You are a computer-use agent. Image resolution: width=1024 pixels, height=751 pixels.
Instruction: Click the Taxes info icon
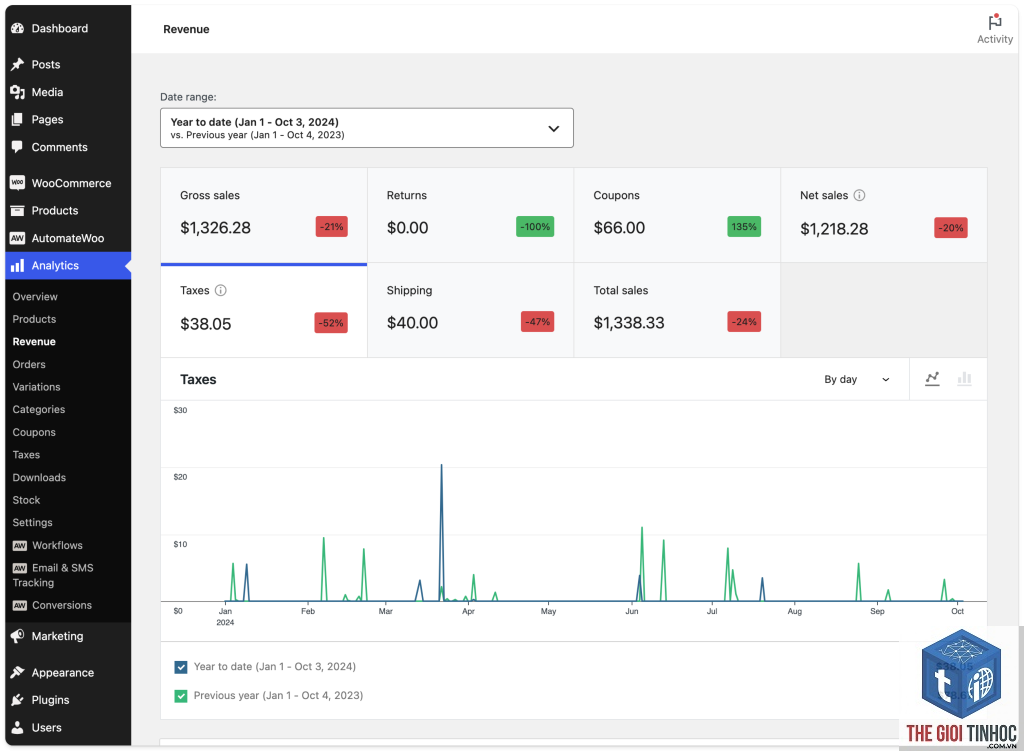221,290
